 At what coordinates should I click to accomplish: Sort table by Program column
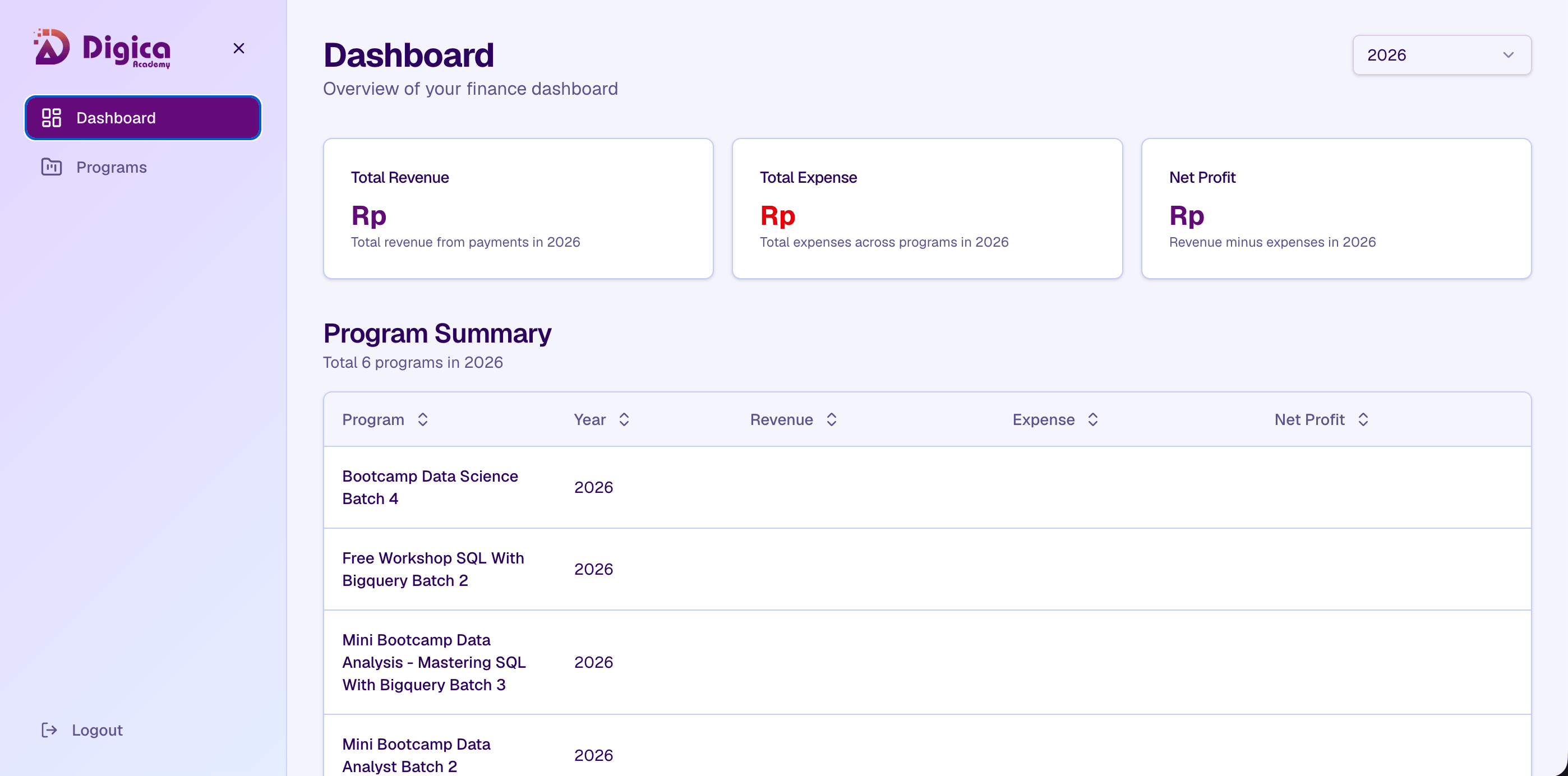pyautogui.click(x=385, y=419)
